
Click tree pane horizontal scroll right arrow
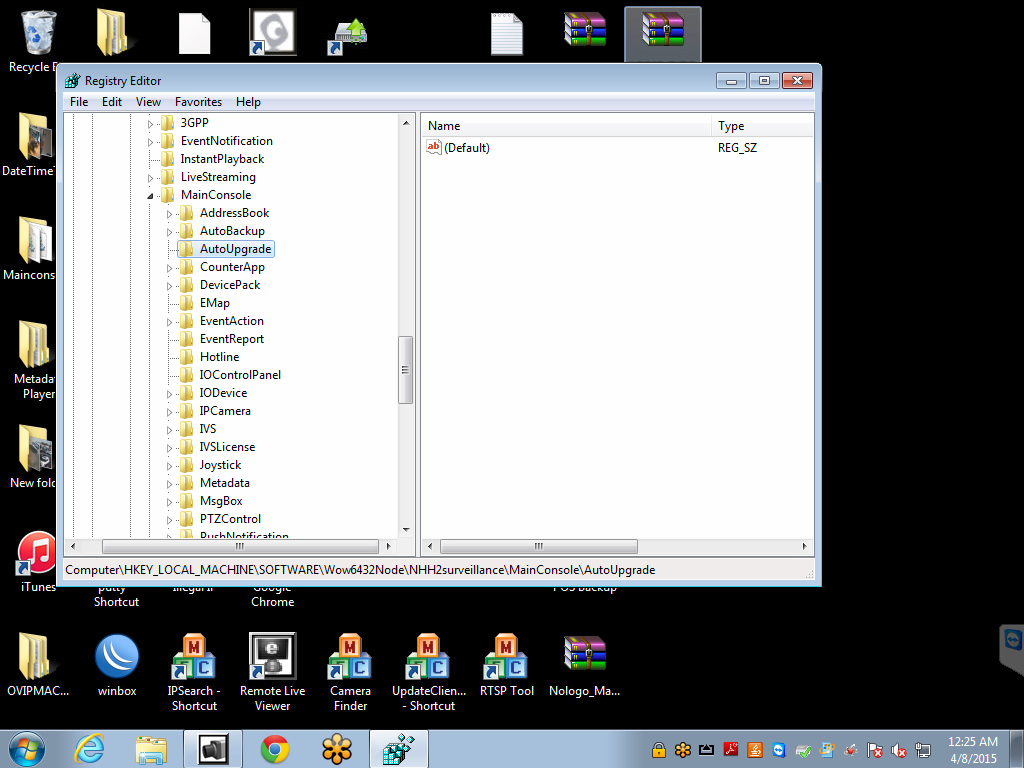click(x=389, y=546)
